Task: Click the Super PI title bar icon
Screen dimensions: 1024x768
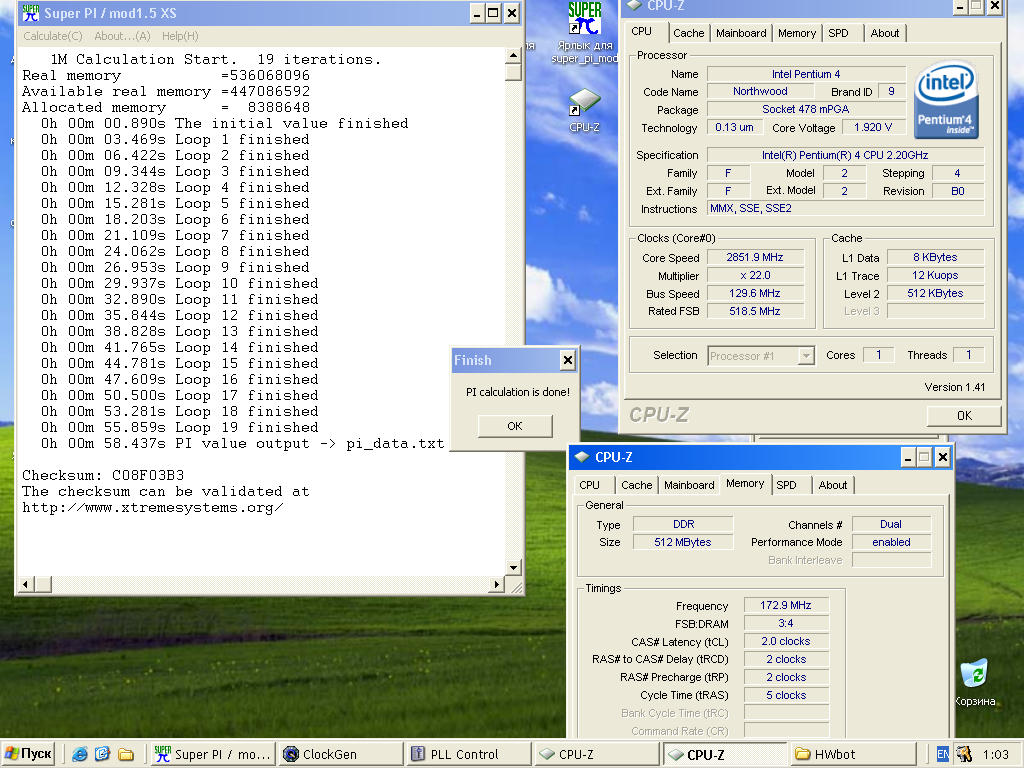Action: point(30,13)
